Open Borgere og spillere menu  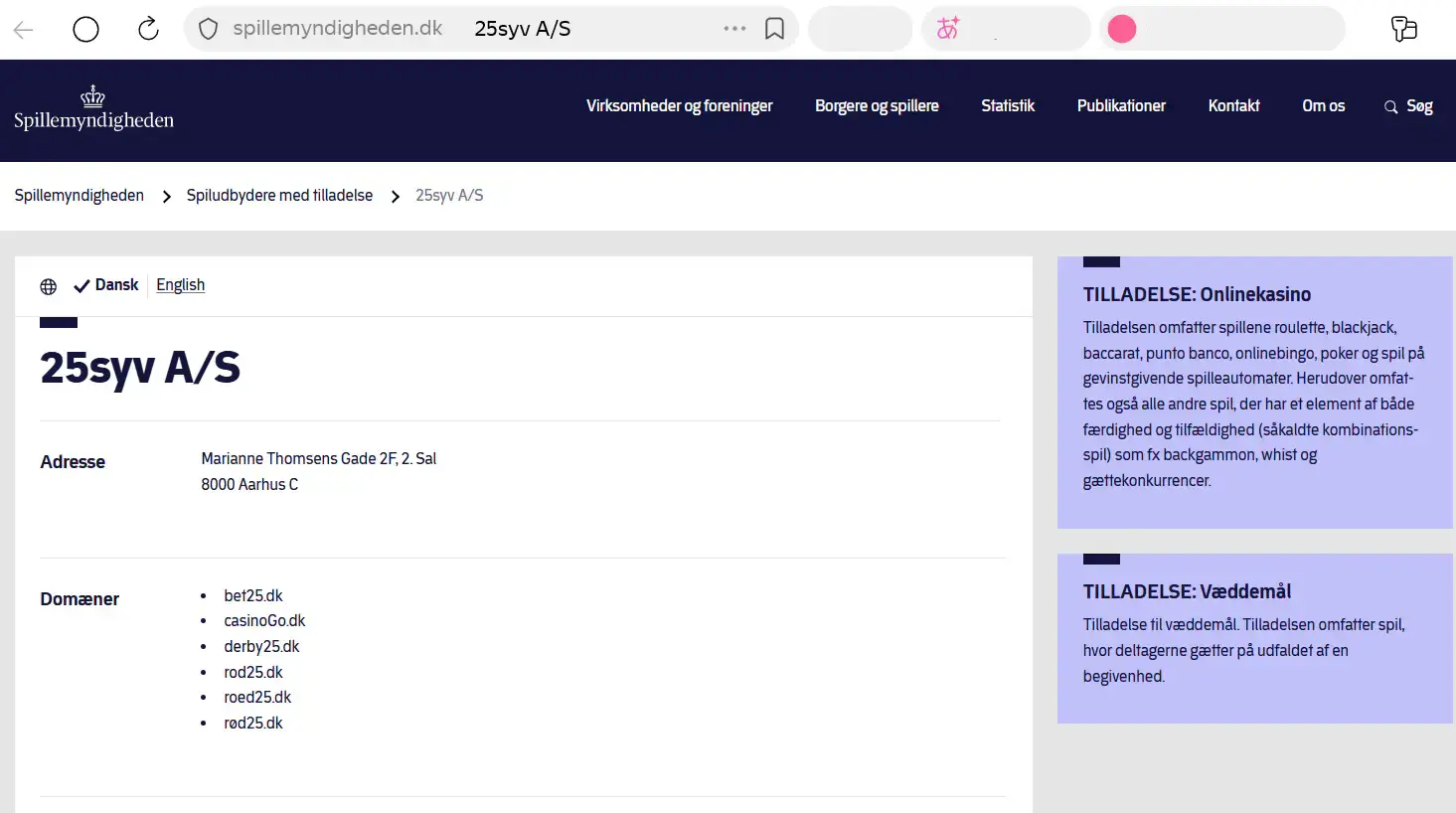pyautogui.click(x=877, y=106)
